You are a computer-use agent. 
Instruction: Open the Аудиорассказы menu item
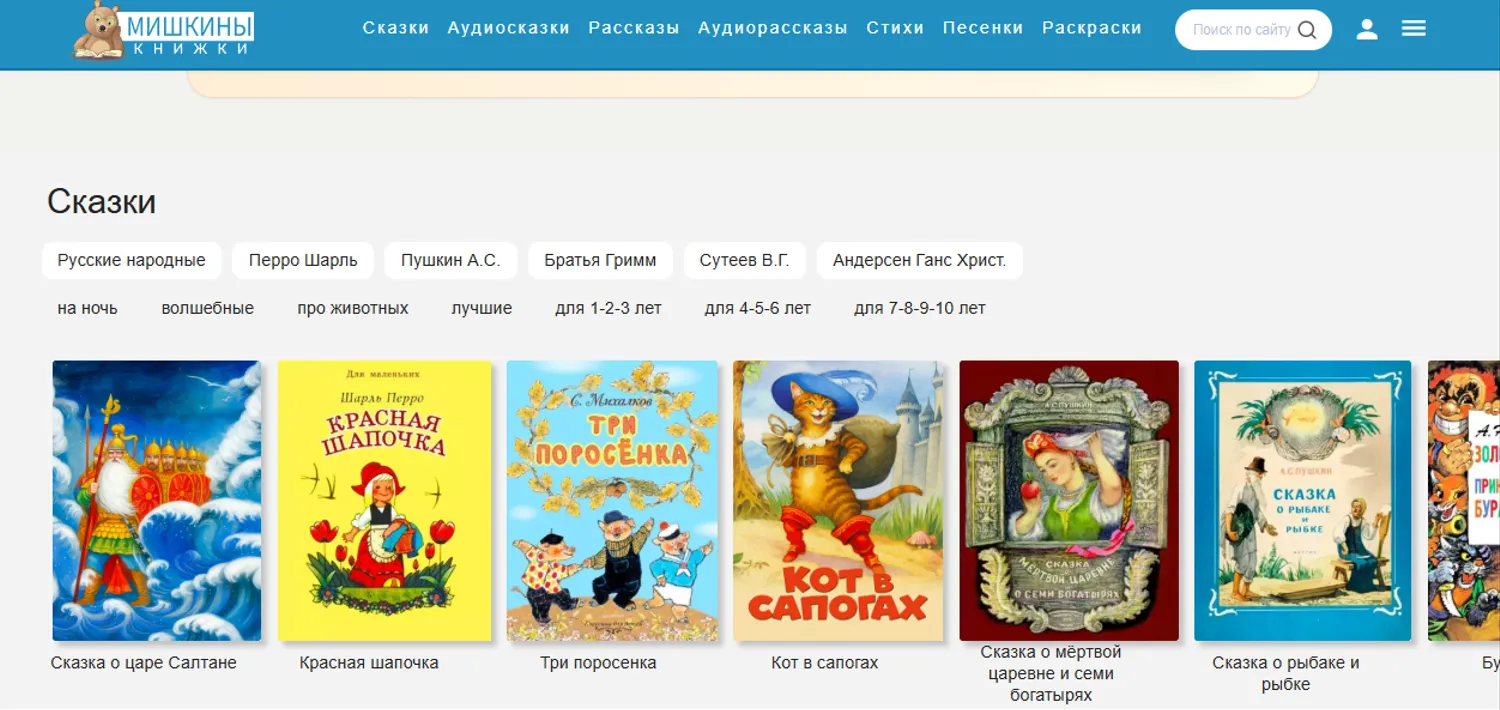point(773,28)
